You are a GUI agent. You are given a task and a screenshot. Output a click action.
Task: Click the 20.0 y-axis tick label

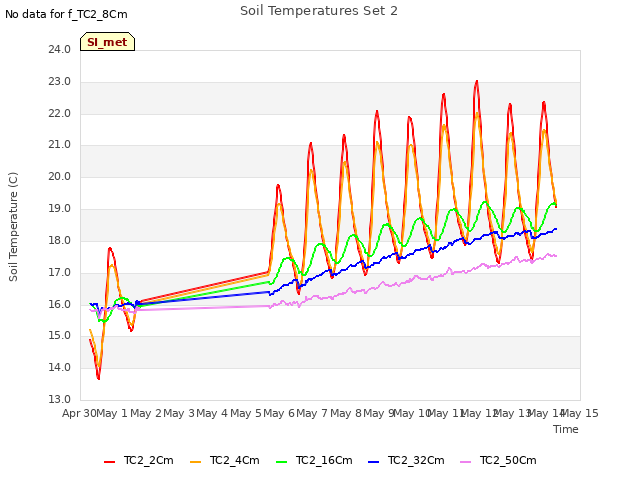pos(60,176)
